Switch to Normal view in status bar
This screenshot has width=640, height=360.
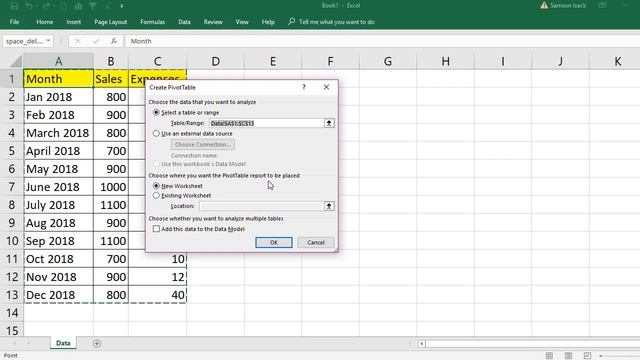[x=549, y=356]
